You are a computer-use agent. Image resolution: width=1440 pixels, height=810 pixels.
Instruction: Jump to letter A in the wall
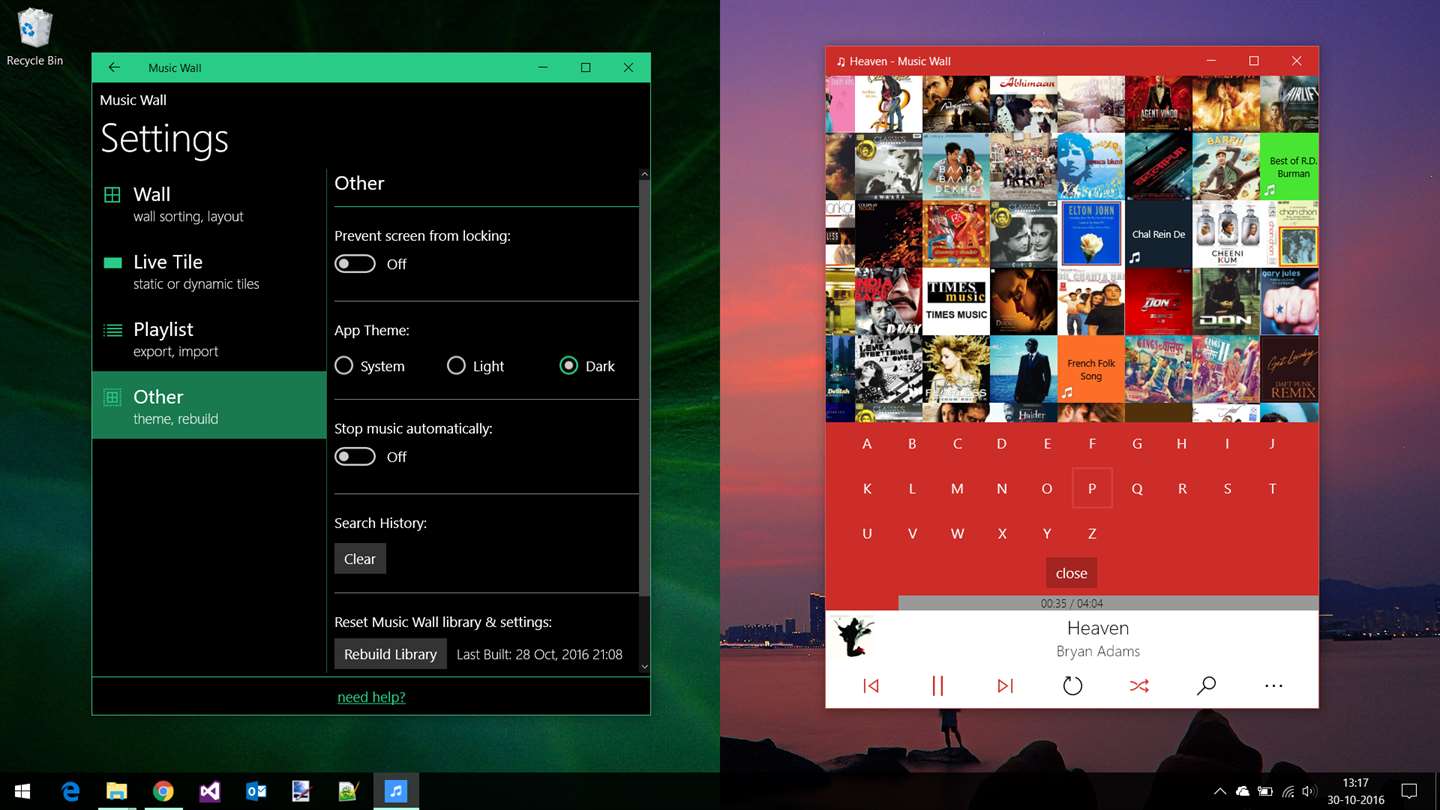pos(867,444)
